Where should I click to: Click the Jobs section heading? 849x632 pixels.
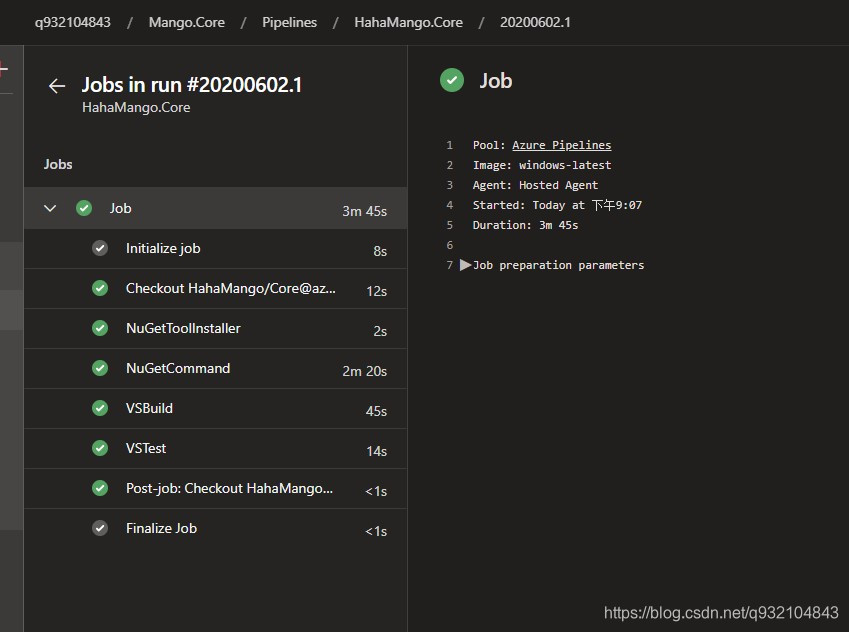(58, 164)
